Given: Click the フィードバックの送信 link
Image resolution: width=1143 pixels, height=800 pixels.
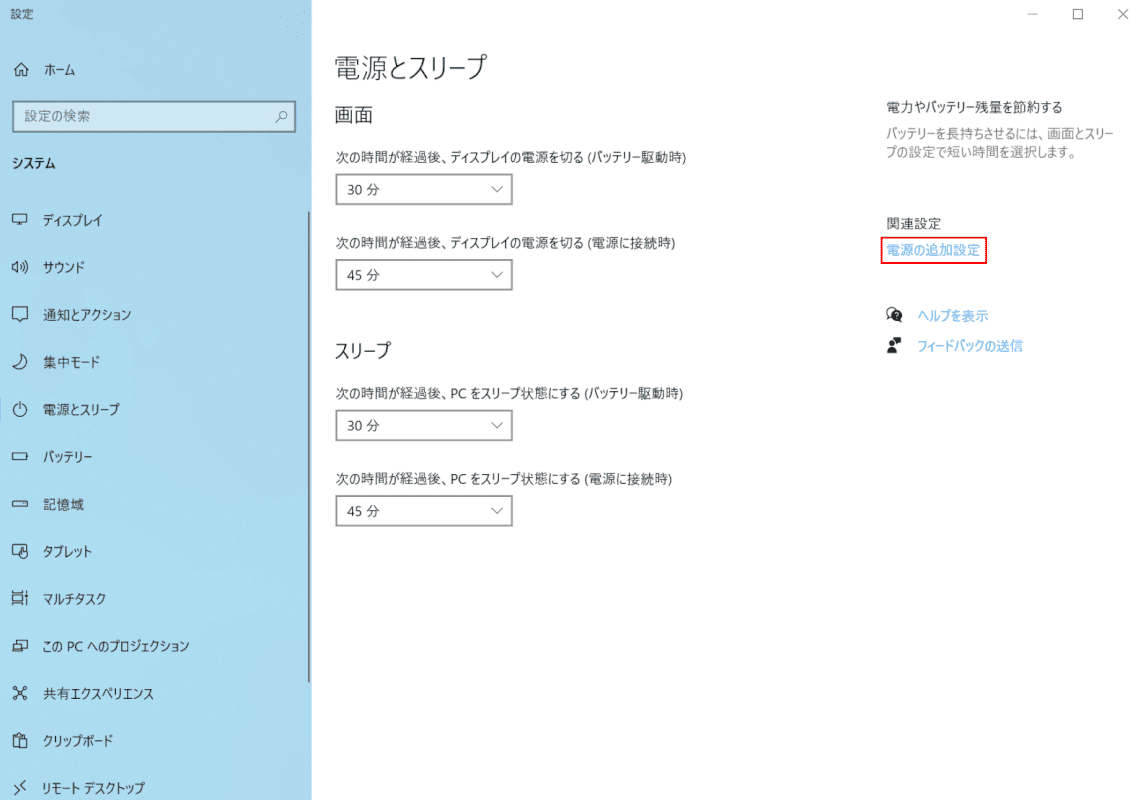Looking at the screenshot, I should point(970,346).
